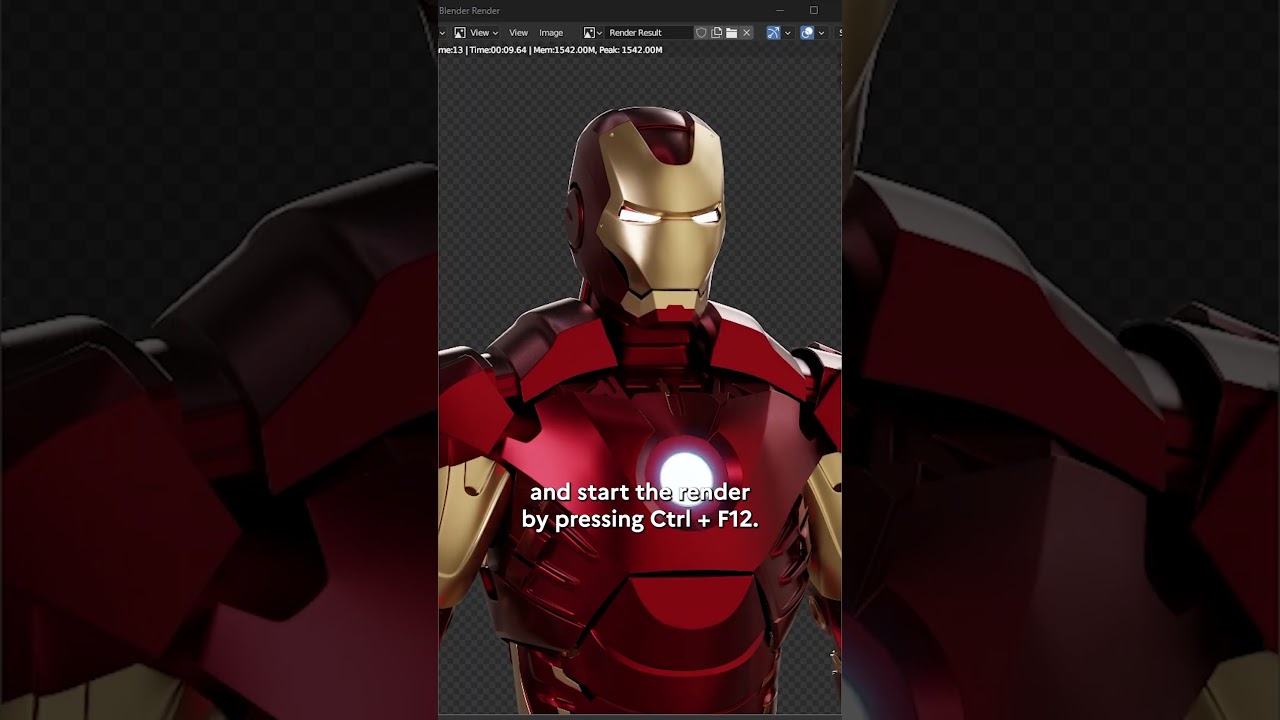Expand the overlays options dropdown arrow
The width and height of the screenshot is (1280, 720).
pyautogui.click(x=821, y=33)
